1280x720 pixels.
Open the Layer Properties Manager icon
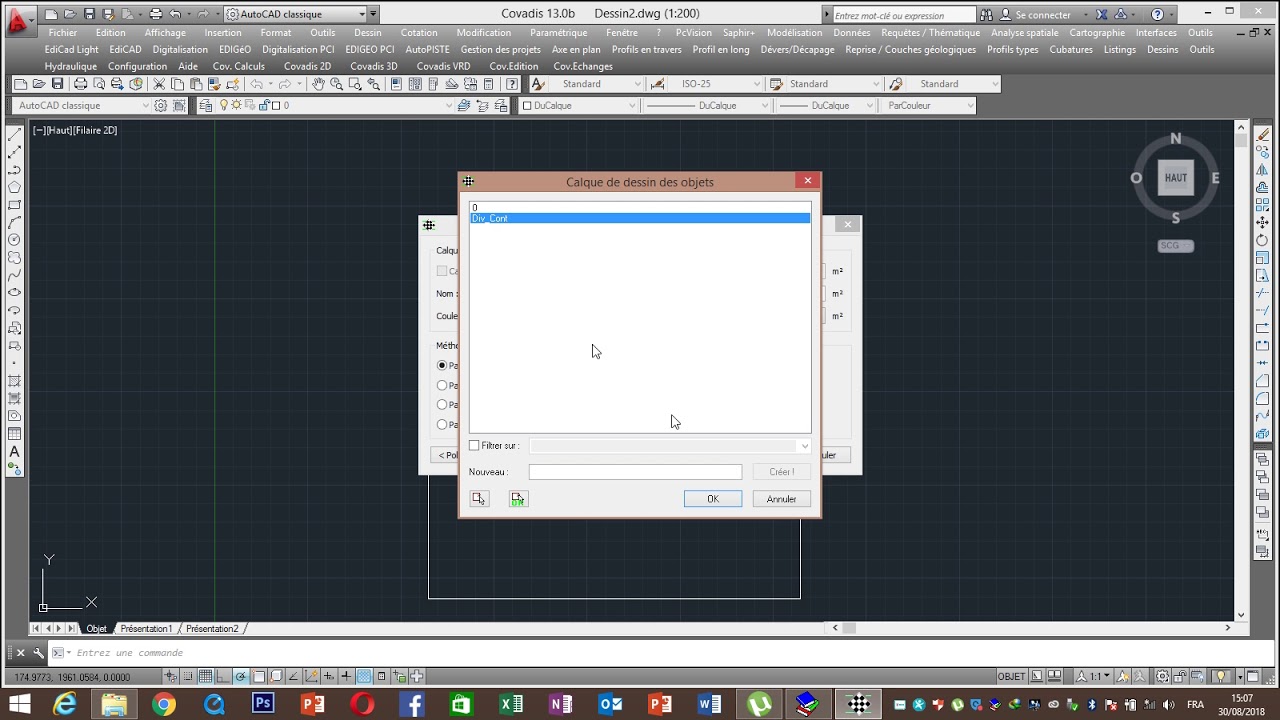206,105
